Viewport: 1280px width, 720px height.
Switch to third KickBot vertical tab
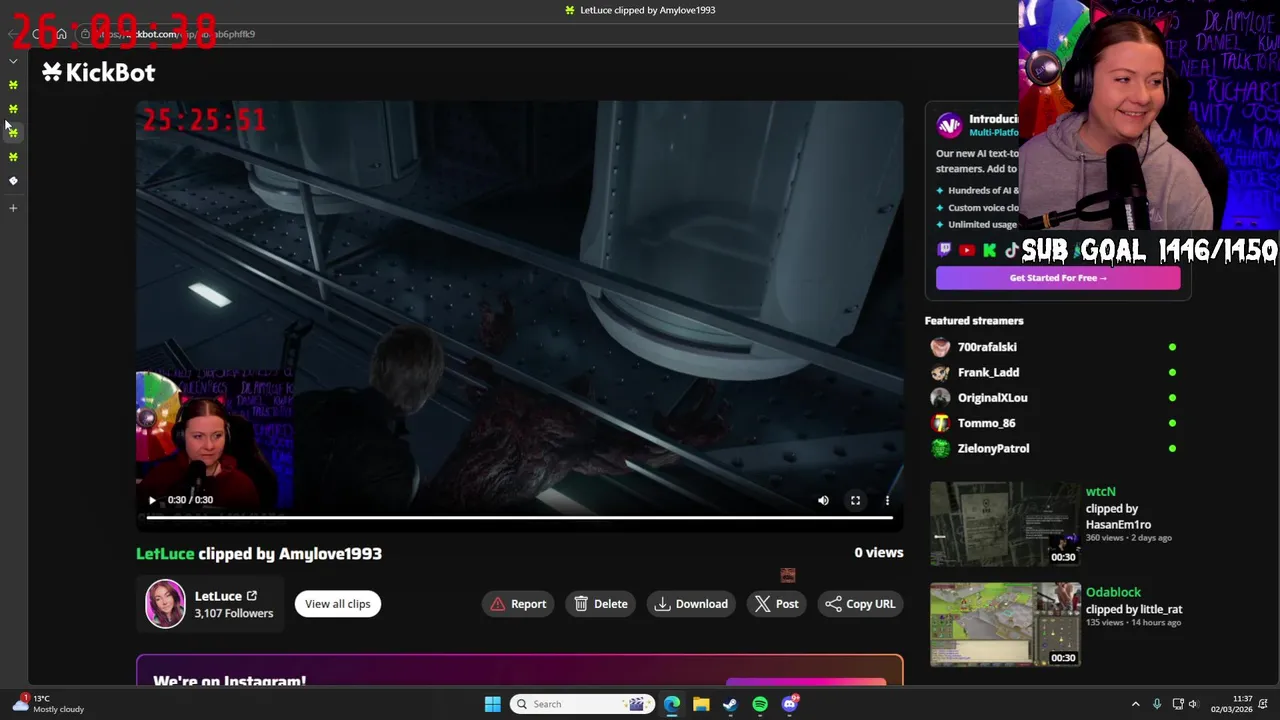coord(13,133)
